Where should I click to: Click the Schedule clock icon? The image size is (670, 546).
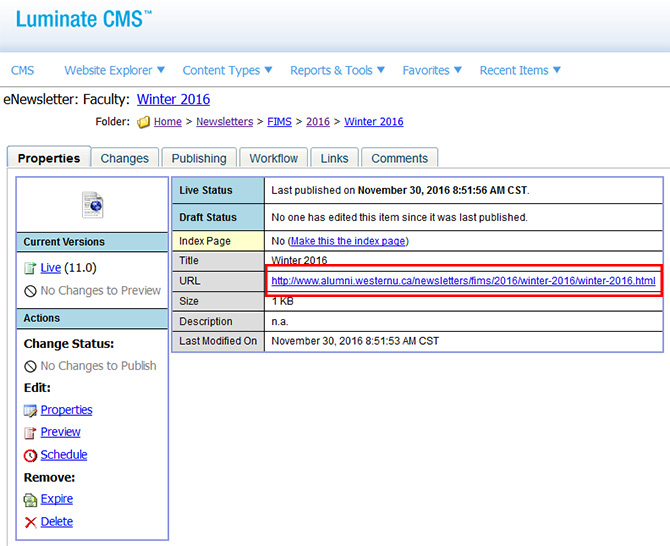pos(30,455)
